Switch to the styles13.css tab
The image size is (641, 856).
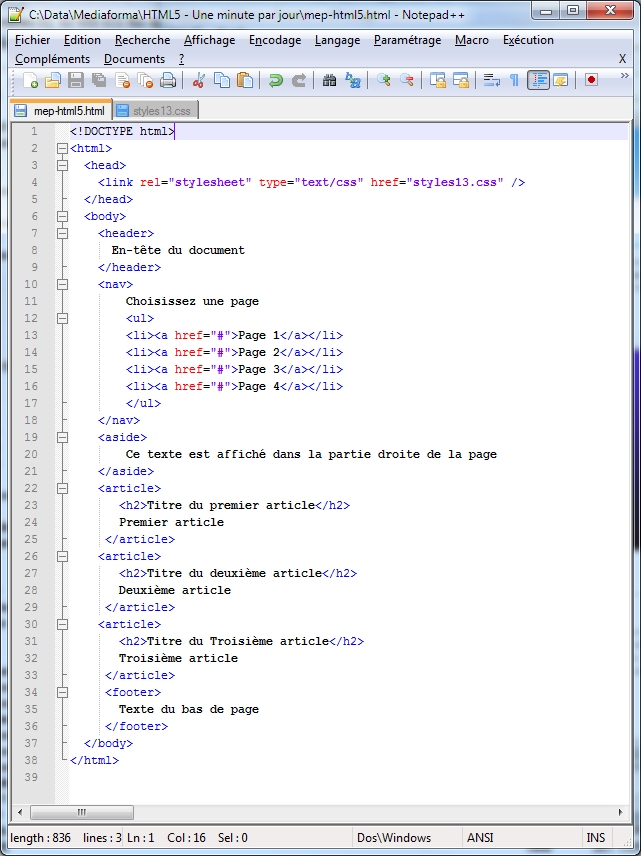click(x=154, y=111)
